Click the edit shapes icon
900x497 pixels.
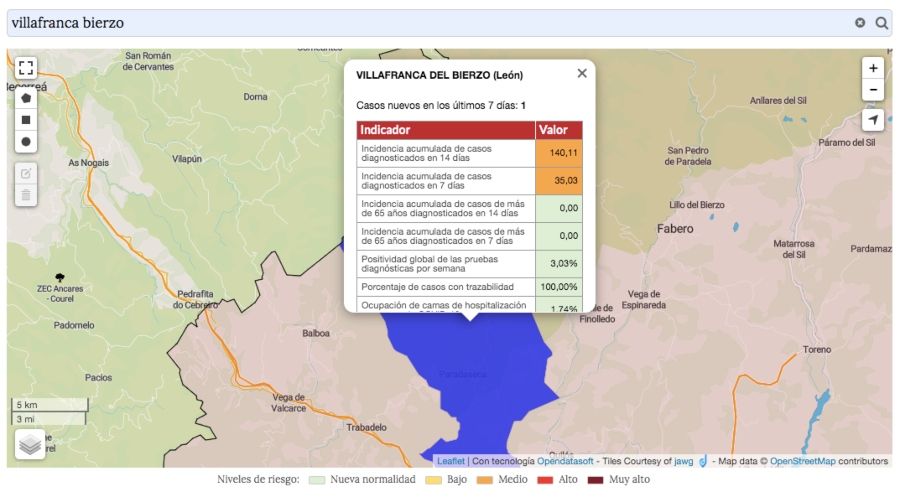26,172
